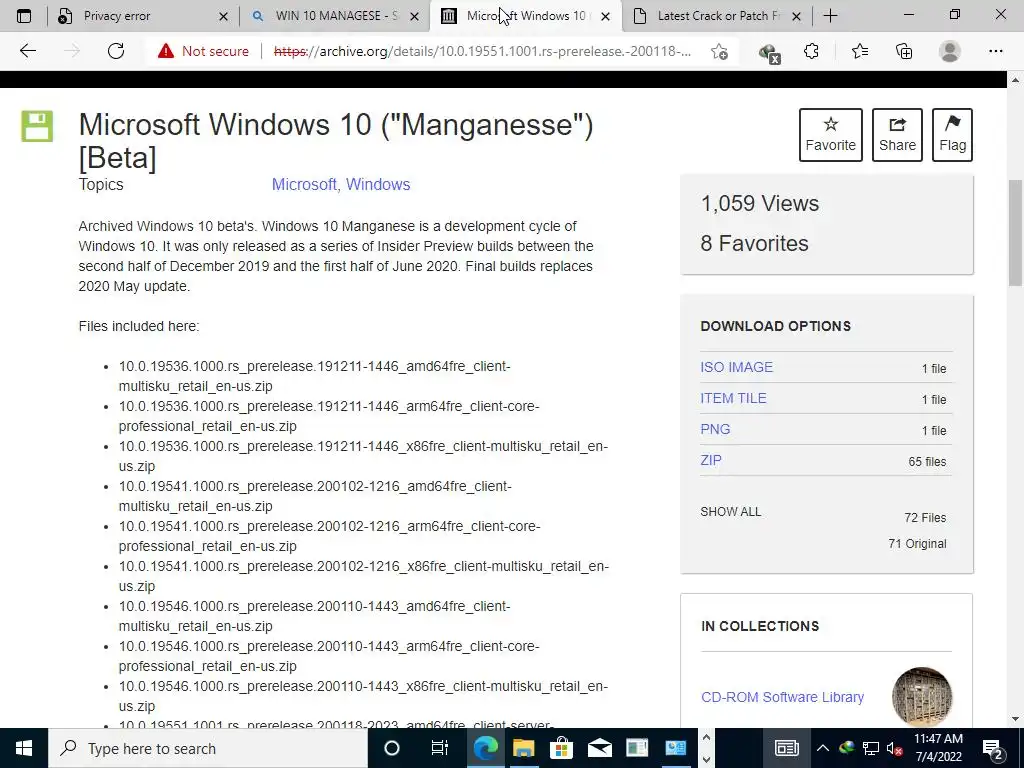Open the extensions puzzle icon
1024x768 pixels.
click(811, 51)
